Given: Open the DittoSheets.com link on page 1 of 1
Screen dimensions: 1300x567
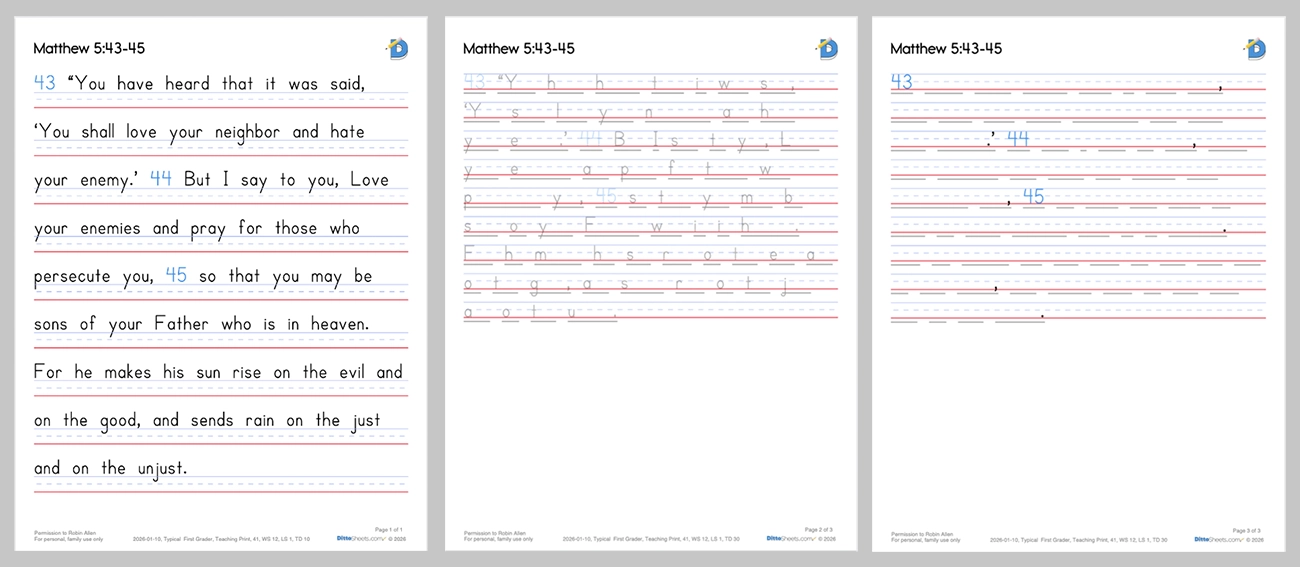Looking at the screenshot, I should click(360, 538).
